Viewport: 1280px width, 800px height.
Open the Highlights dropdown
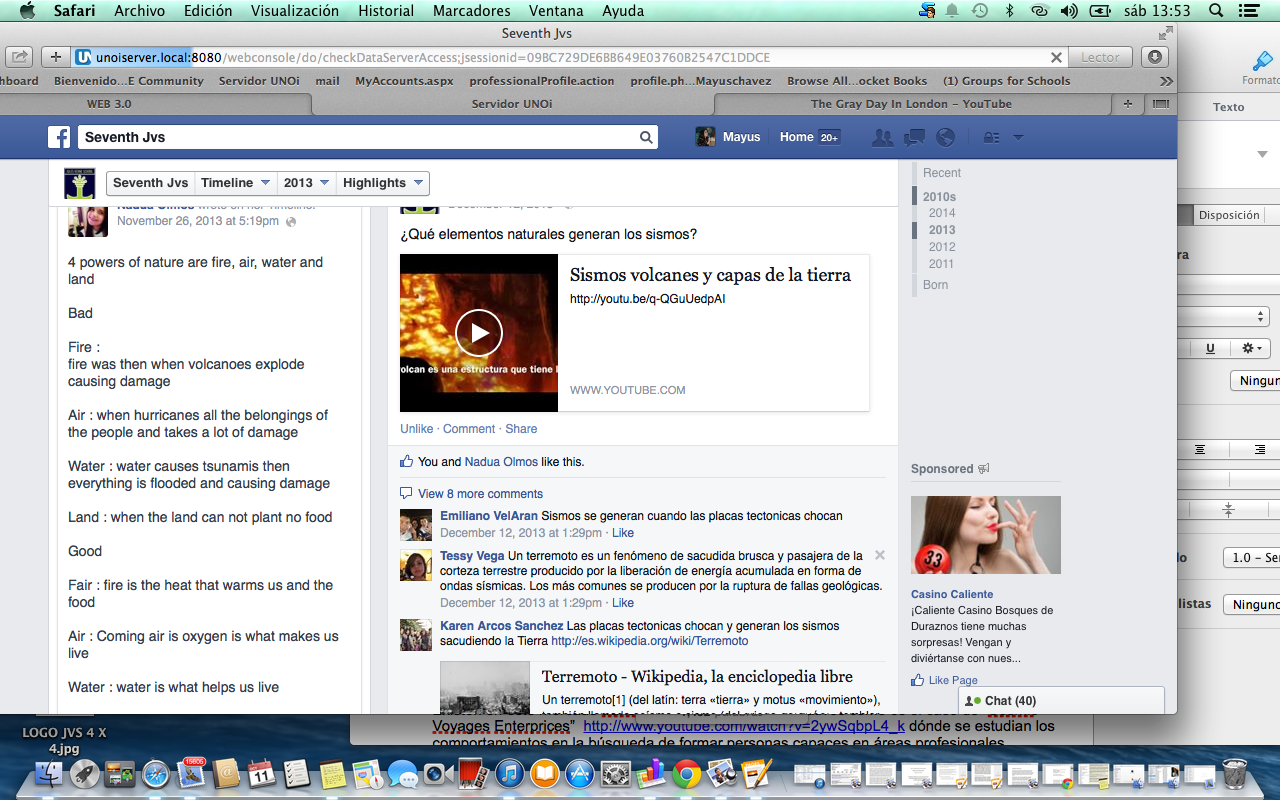[383, 183]
